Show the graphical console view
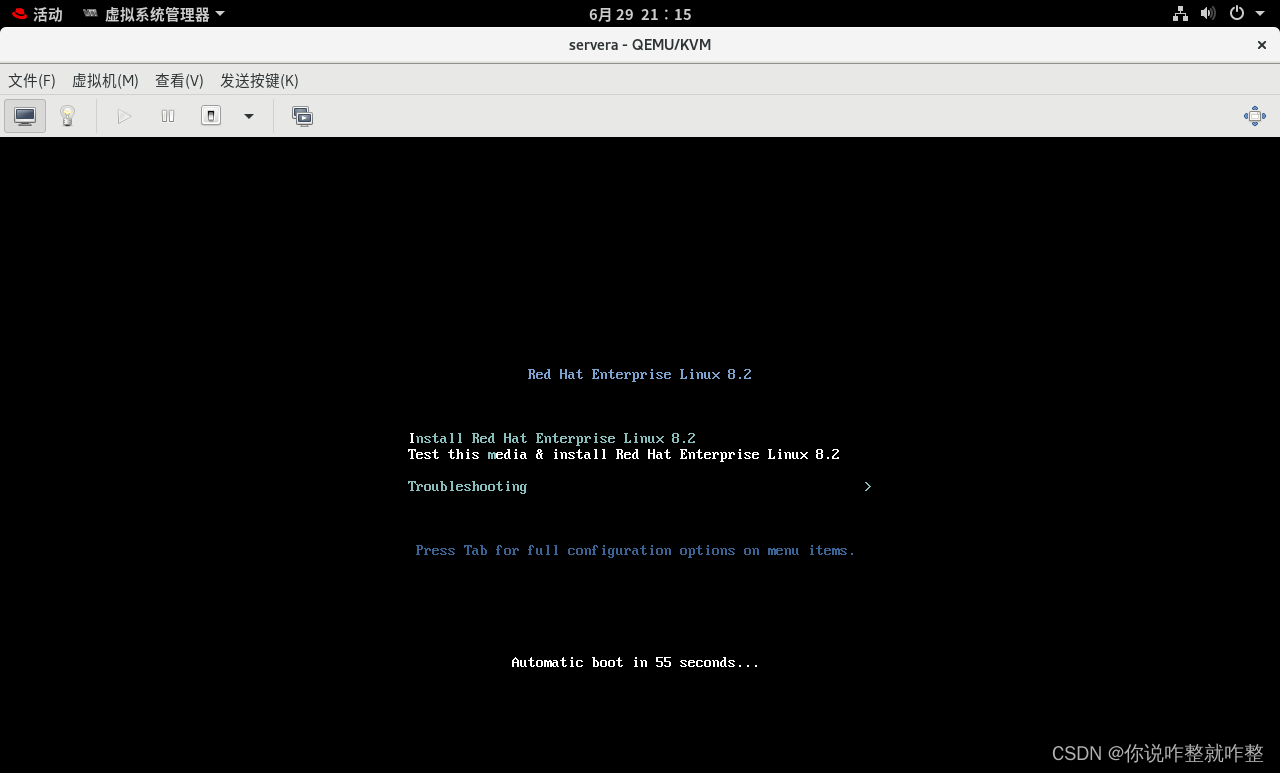This screenshot has height=773, width=1280. [x=25, y=116]
